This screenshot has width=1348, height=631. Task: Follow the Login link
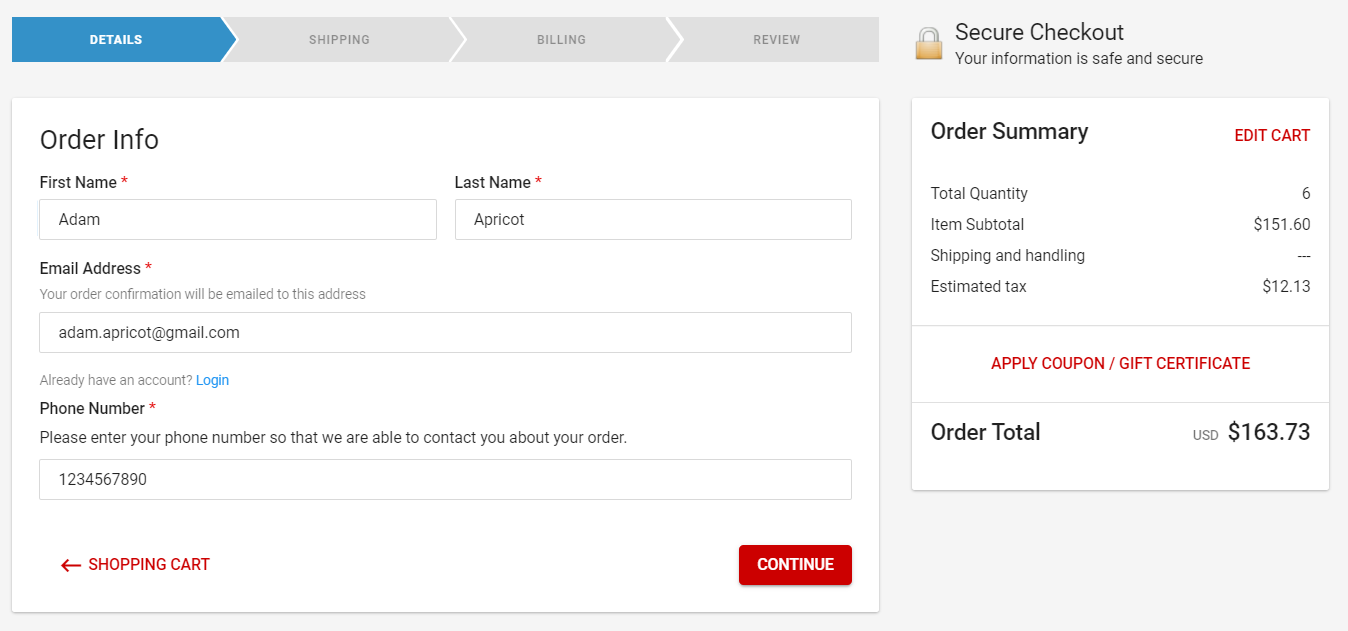click(x=212, y=380)
